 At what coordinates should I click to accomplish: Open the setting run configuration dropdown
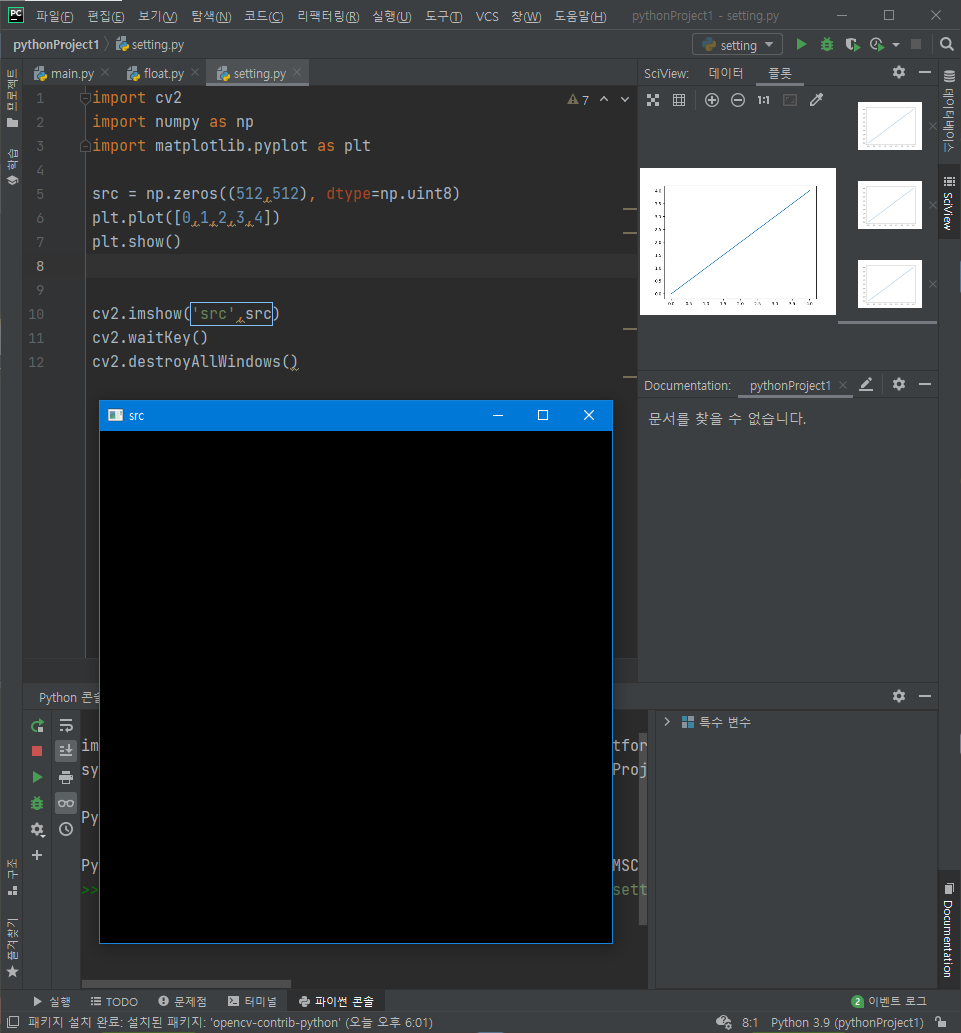(737, 45)
